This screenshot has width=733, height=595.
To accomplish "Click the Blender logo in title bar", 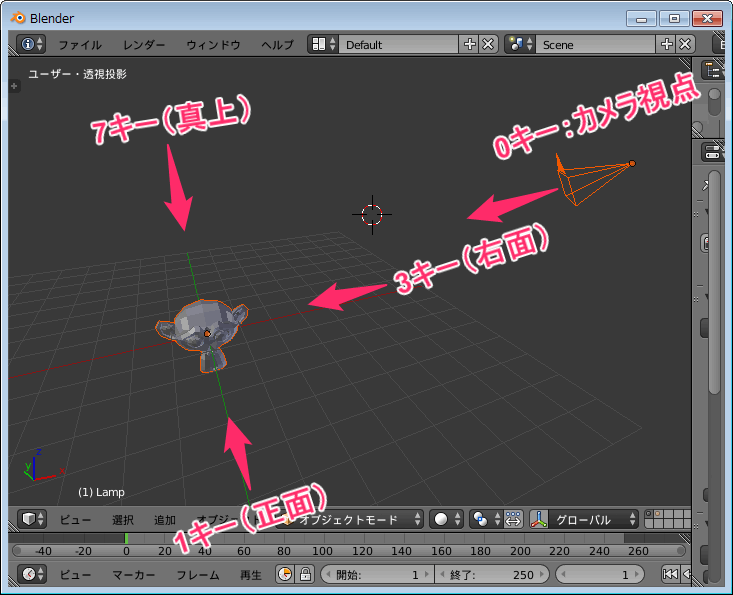I will click(18, 18).
